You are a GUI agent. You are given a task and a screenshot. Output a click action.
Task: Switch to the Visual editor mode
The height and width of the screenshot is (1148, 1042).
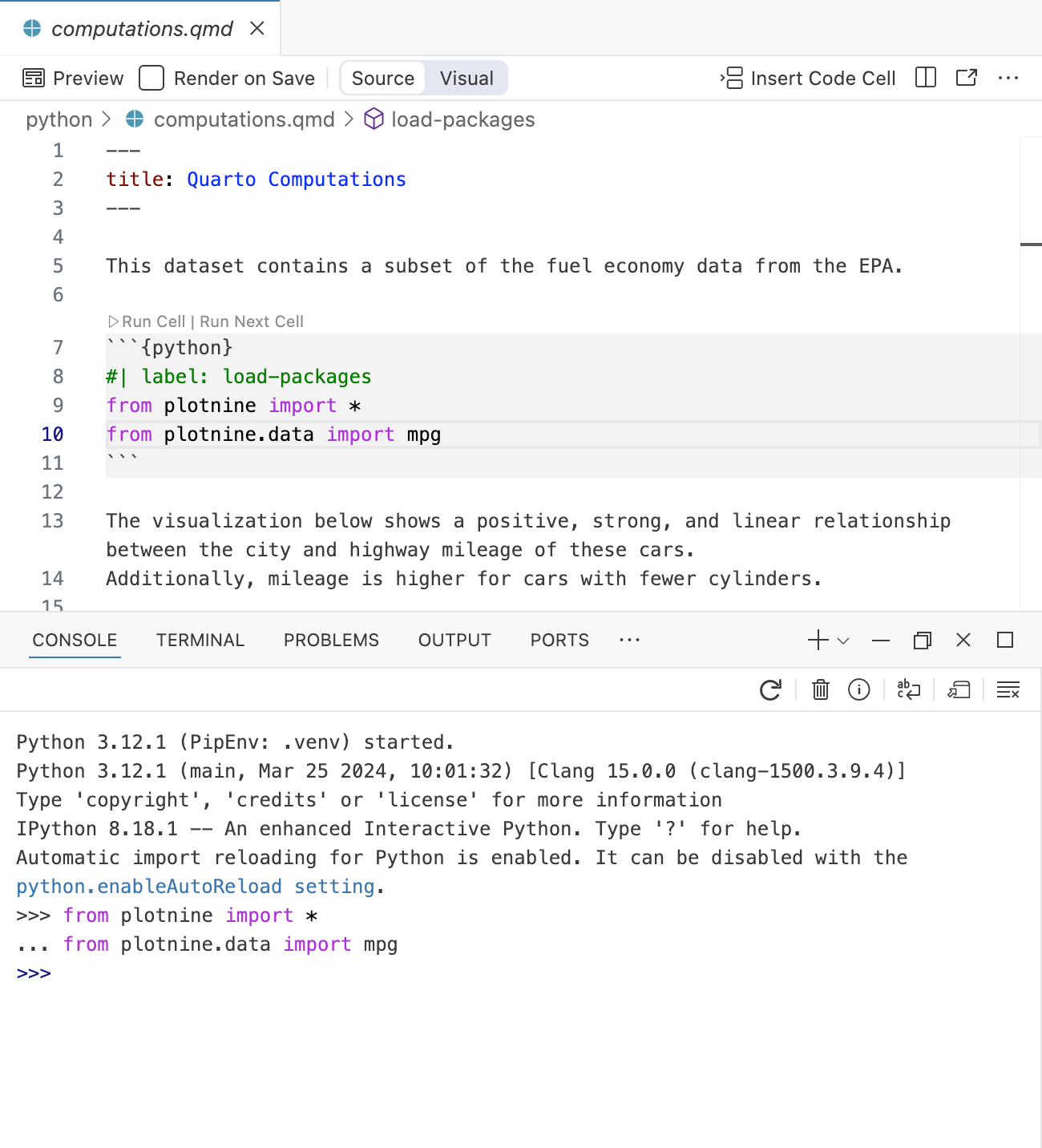[x=466, y=78]
